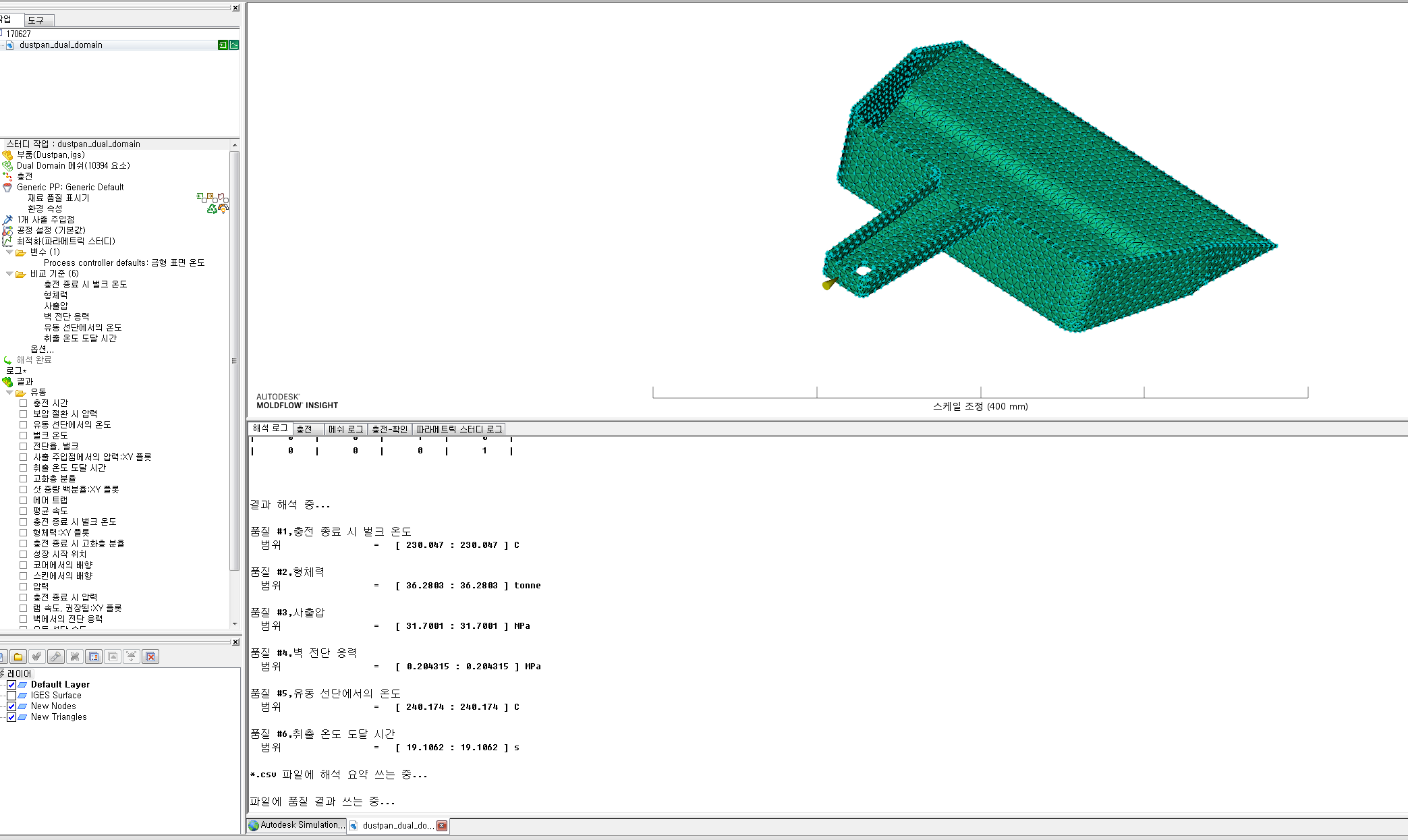Check the 벌크 온도 result checkbox
The image size is (1408, 840).
point(23,436)
